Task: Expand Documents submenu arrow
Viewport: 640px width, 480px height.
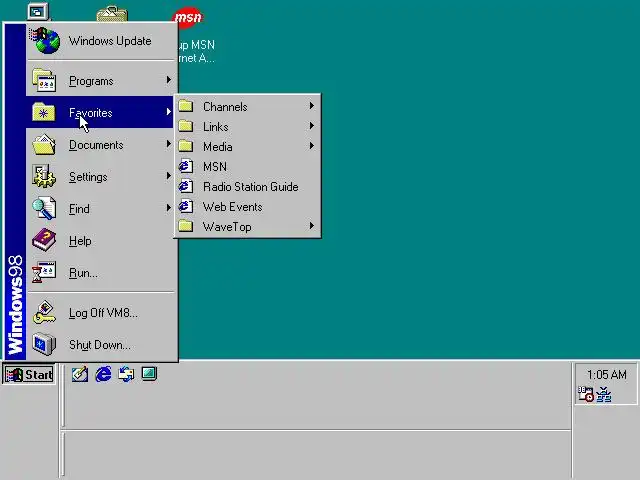Action: [x=169, y=144]
